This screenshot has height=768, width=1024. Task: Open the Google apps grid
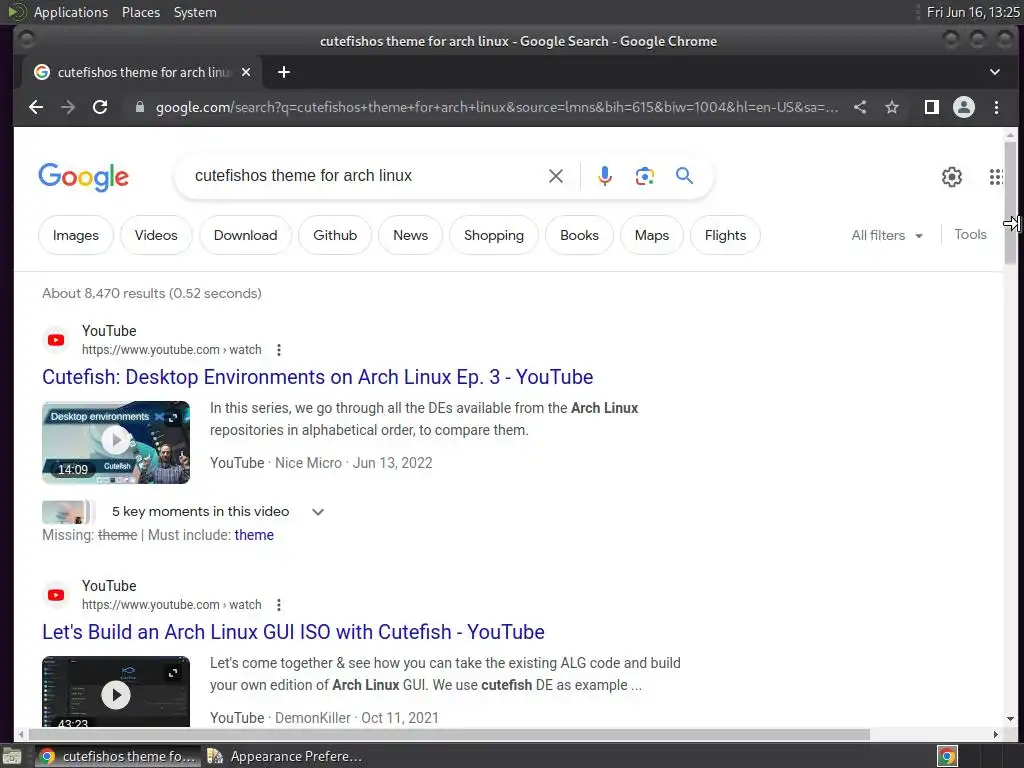[996, 176]
